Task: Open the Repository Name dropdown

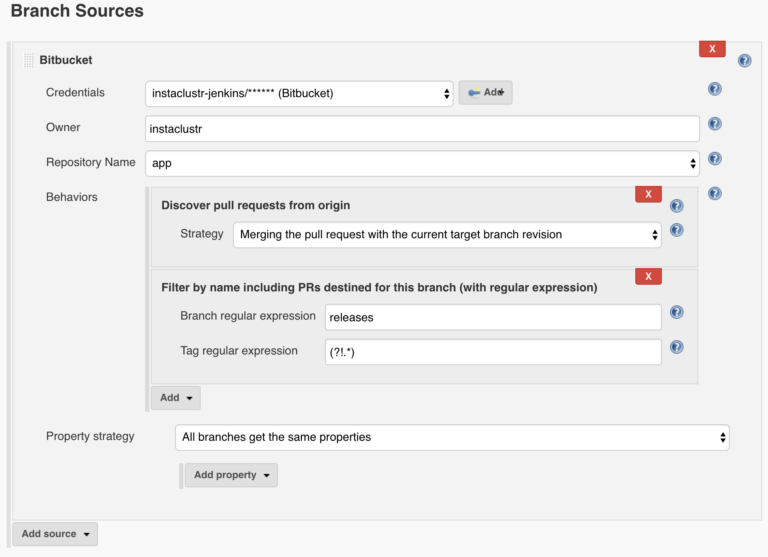Action: [422, 164]
